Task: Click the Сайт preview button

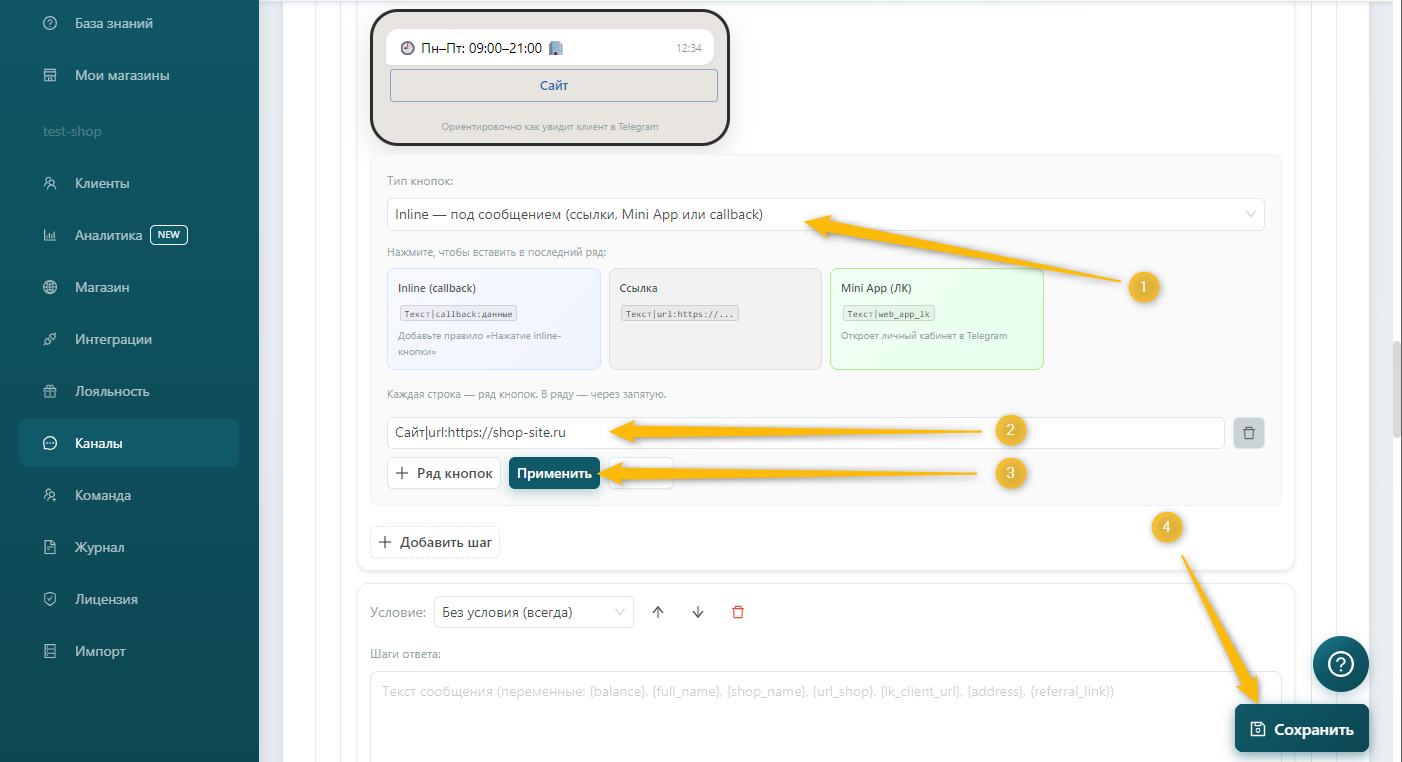Action: [x=554, y=86]
